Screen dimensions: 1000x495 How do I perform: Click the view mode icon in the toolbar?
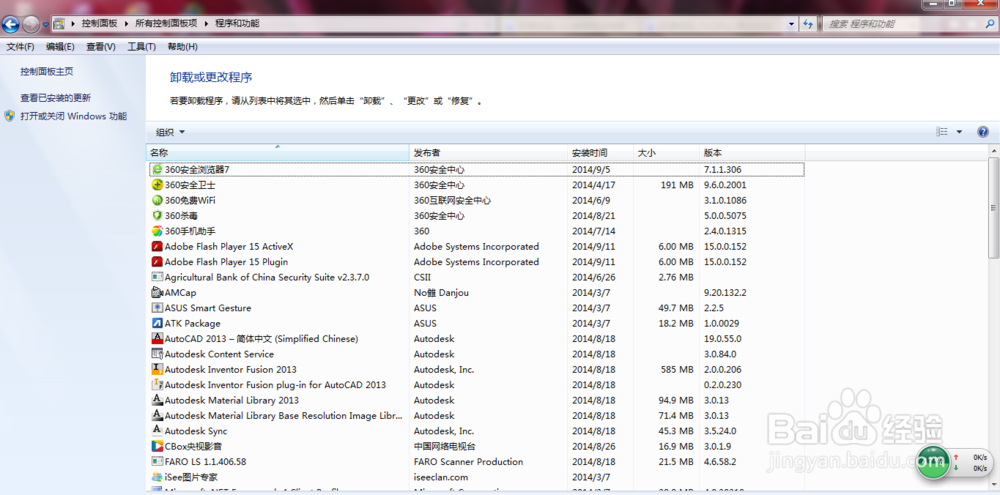click(x=942, y=132)
